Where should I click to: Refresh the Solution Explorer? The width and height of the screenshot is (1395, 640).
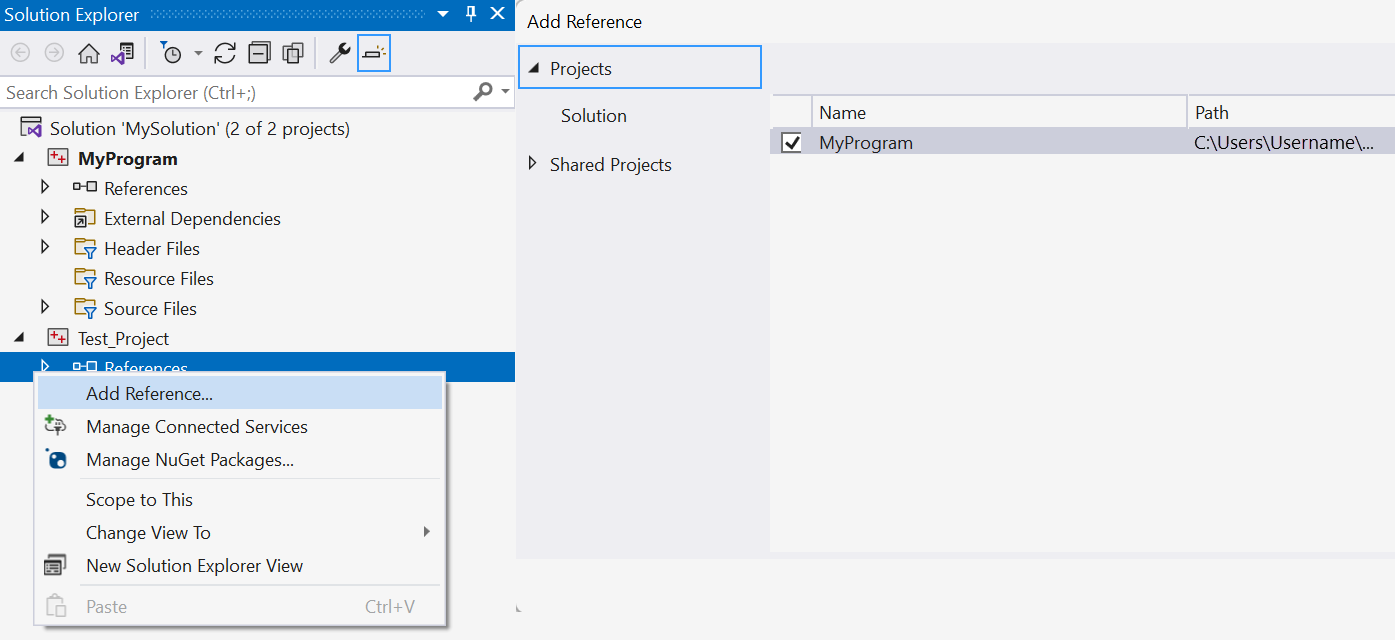click(x=224, y=52)
